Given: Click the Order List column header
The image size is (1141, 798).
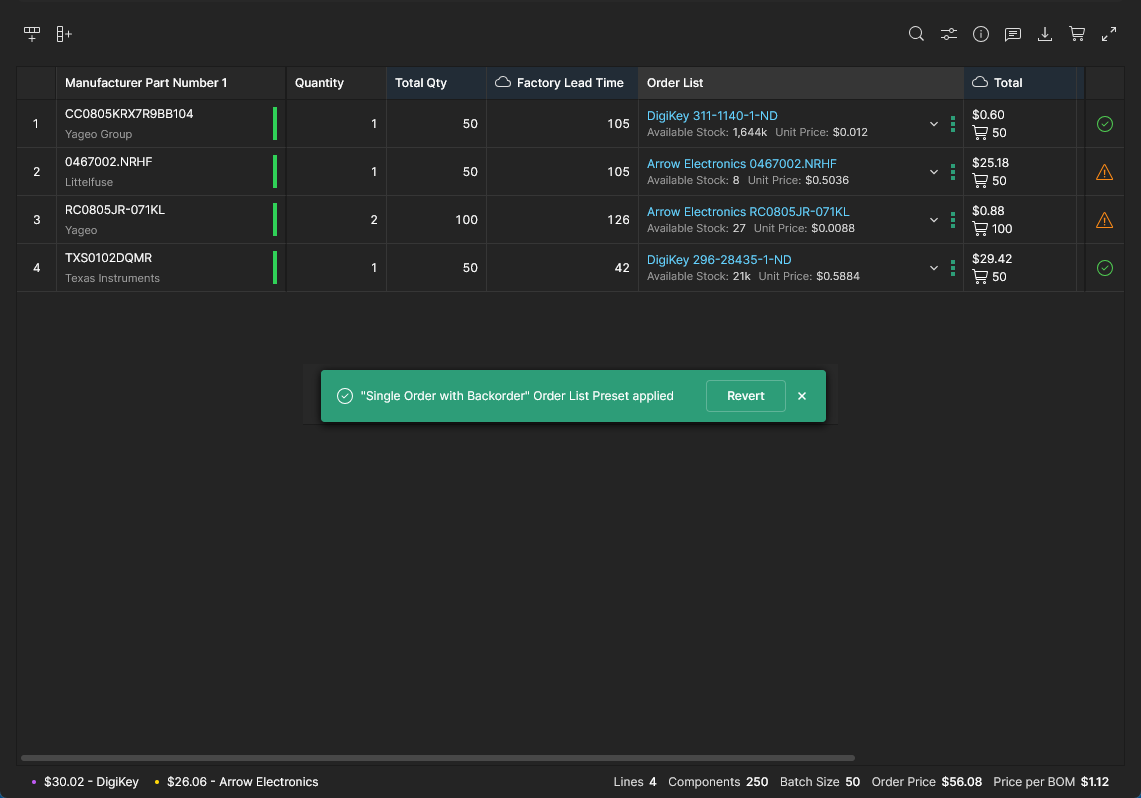Looking at the screenshot, I should pyautogui.click(x=675, y=83).
